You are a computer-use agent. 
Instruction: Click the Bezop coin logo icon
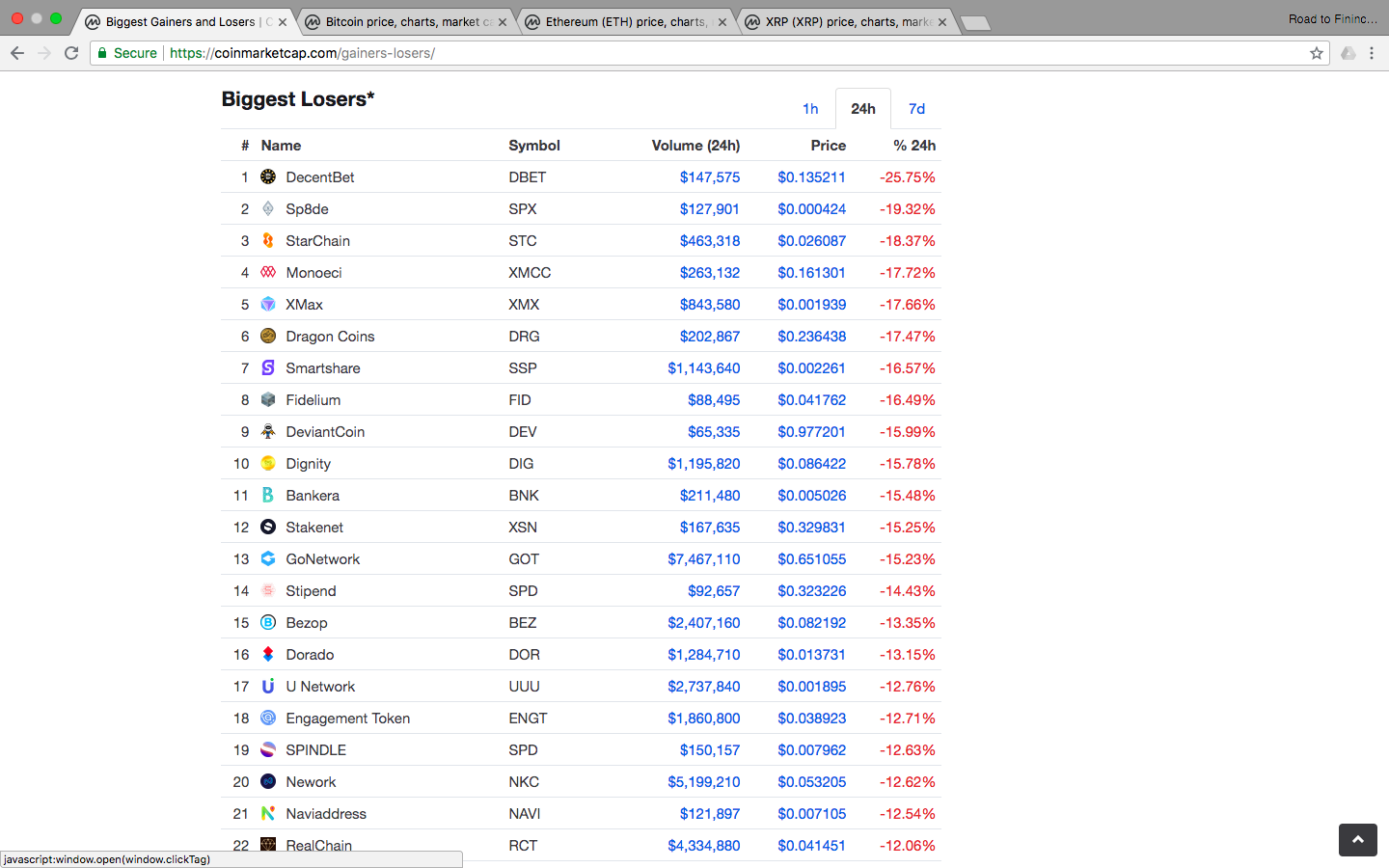pyautogui.click(x=268, y=622)
